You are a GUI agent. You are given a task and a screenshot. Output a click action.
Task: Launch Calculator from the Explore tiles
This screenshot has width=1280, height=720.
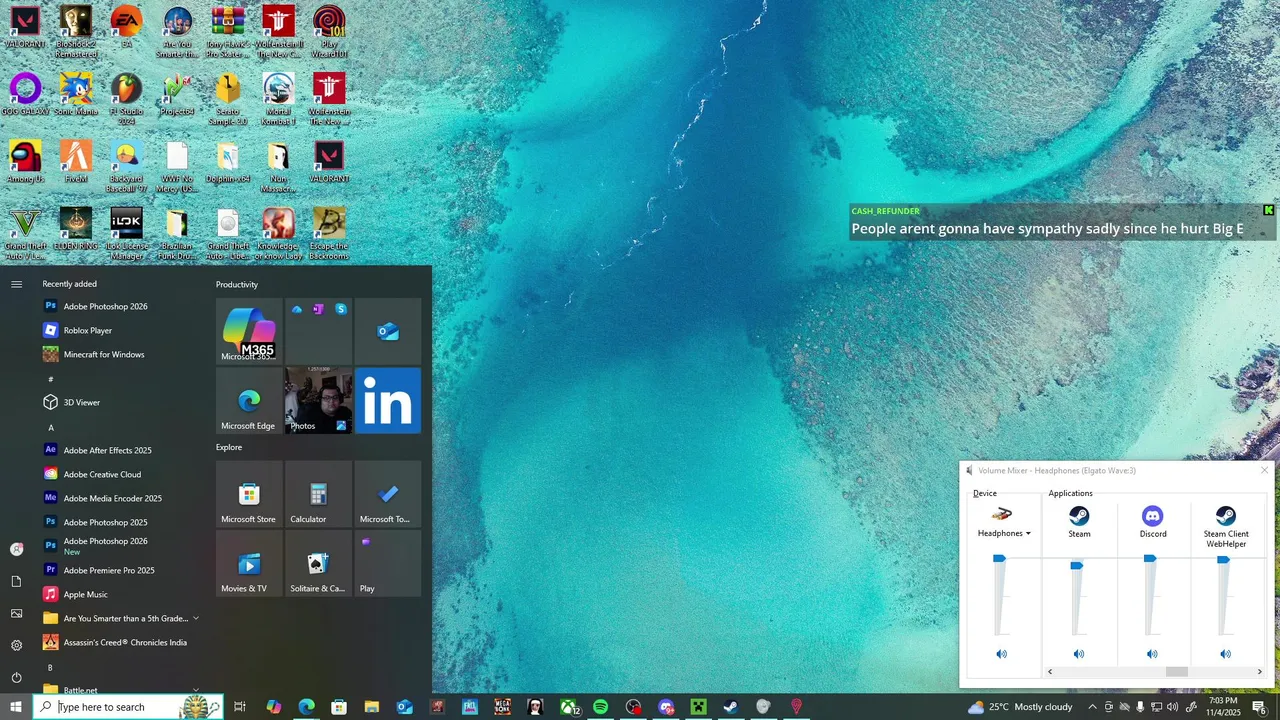[x=318, y=494]
